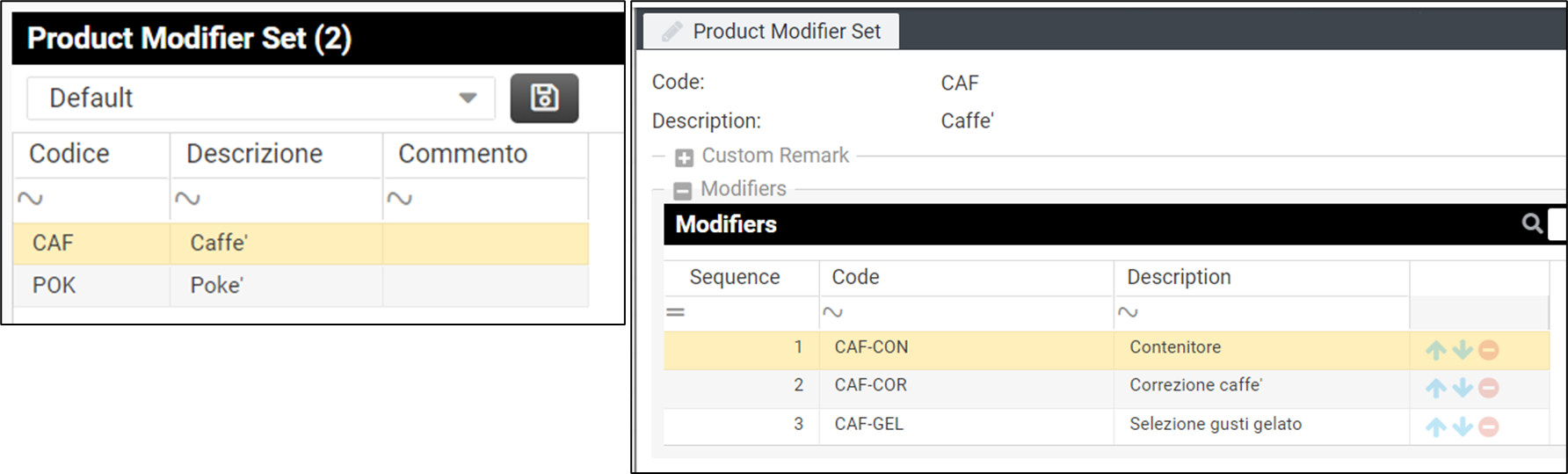The width and height of the screenshot is (1568, 474).
Task: Select the POK Poke' row
Action: (x=217, y=286)
